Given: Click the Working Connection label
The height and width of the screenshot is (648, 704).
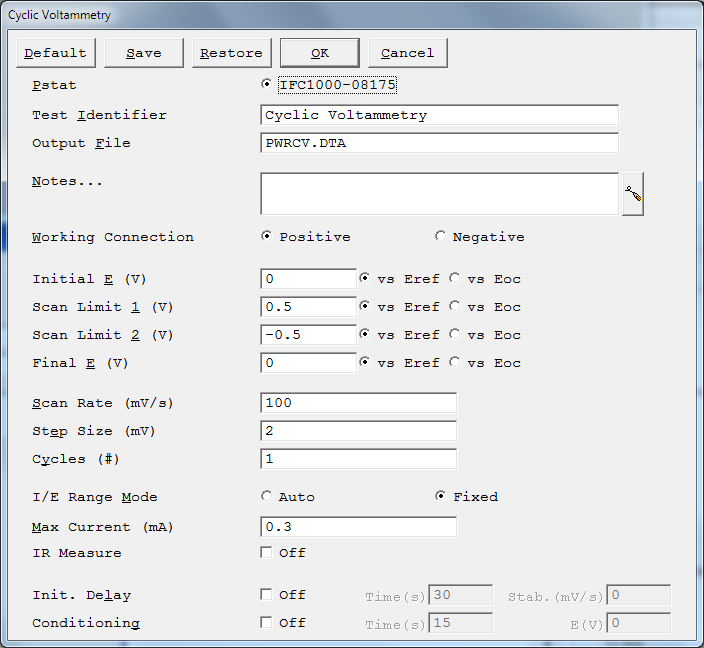Looking at the screenshot, I should (113, 237).
